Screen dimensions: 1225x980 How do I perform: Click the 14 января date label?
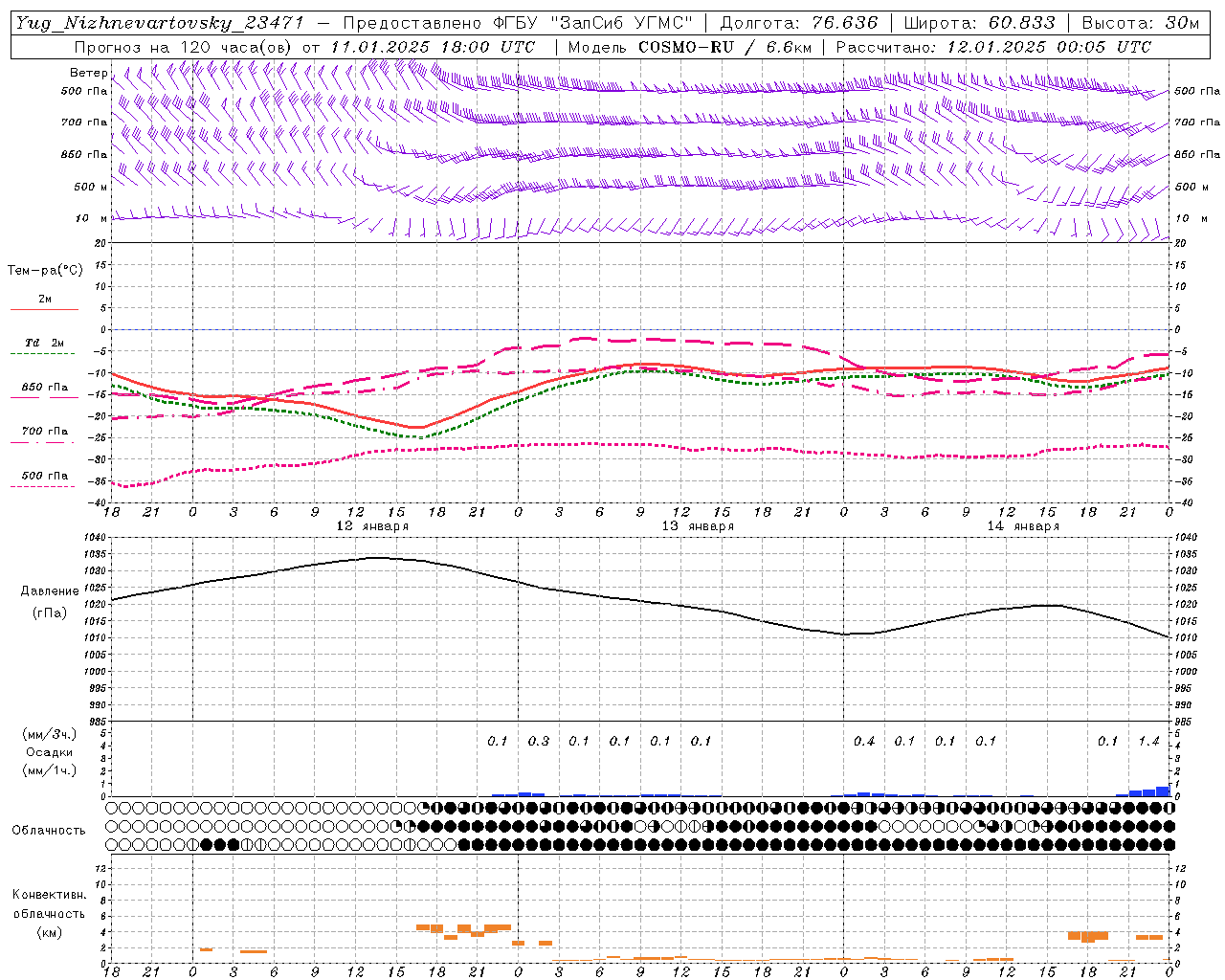(1023, 526)
